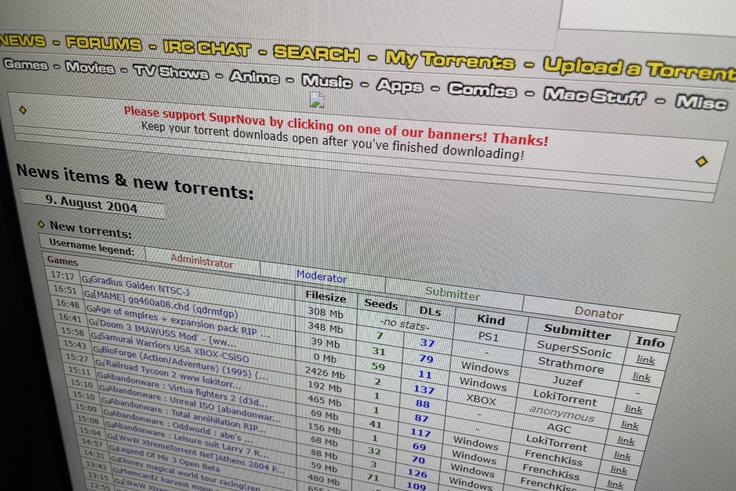The width and height of the screenshot is (736, 491).
Task: Click the PS1 kind cell
Action: pos(488,337)
